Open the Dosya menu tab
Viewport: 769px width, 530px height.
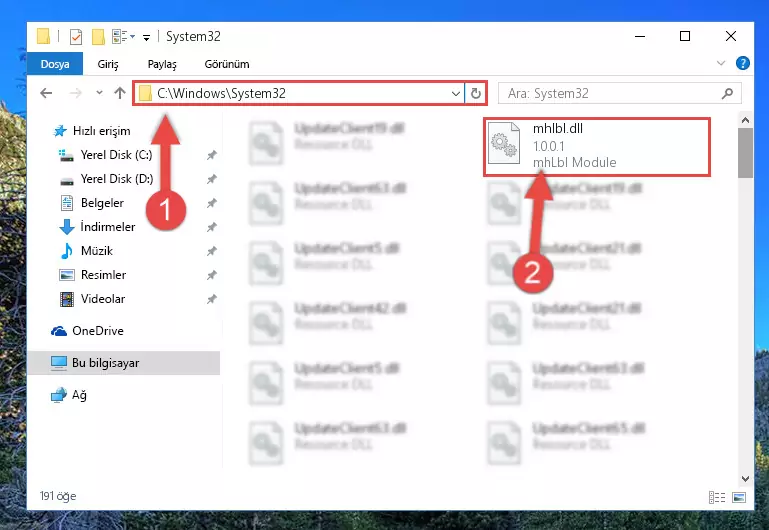click(x=55, y=64)
